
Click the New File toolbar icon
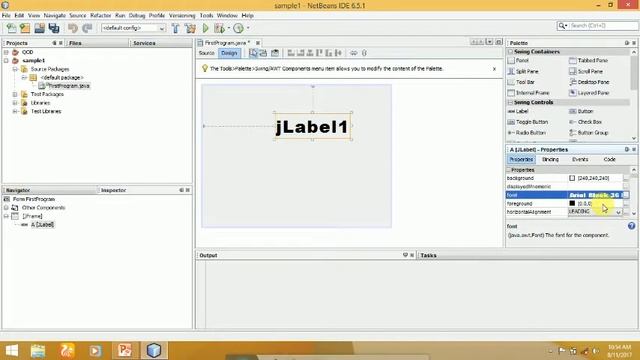11,28
